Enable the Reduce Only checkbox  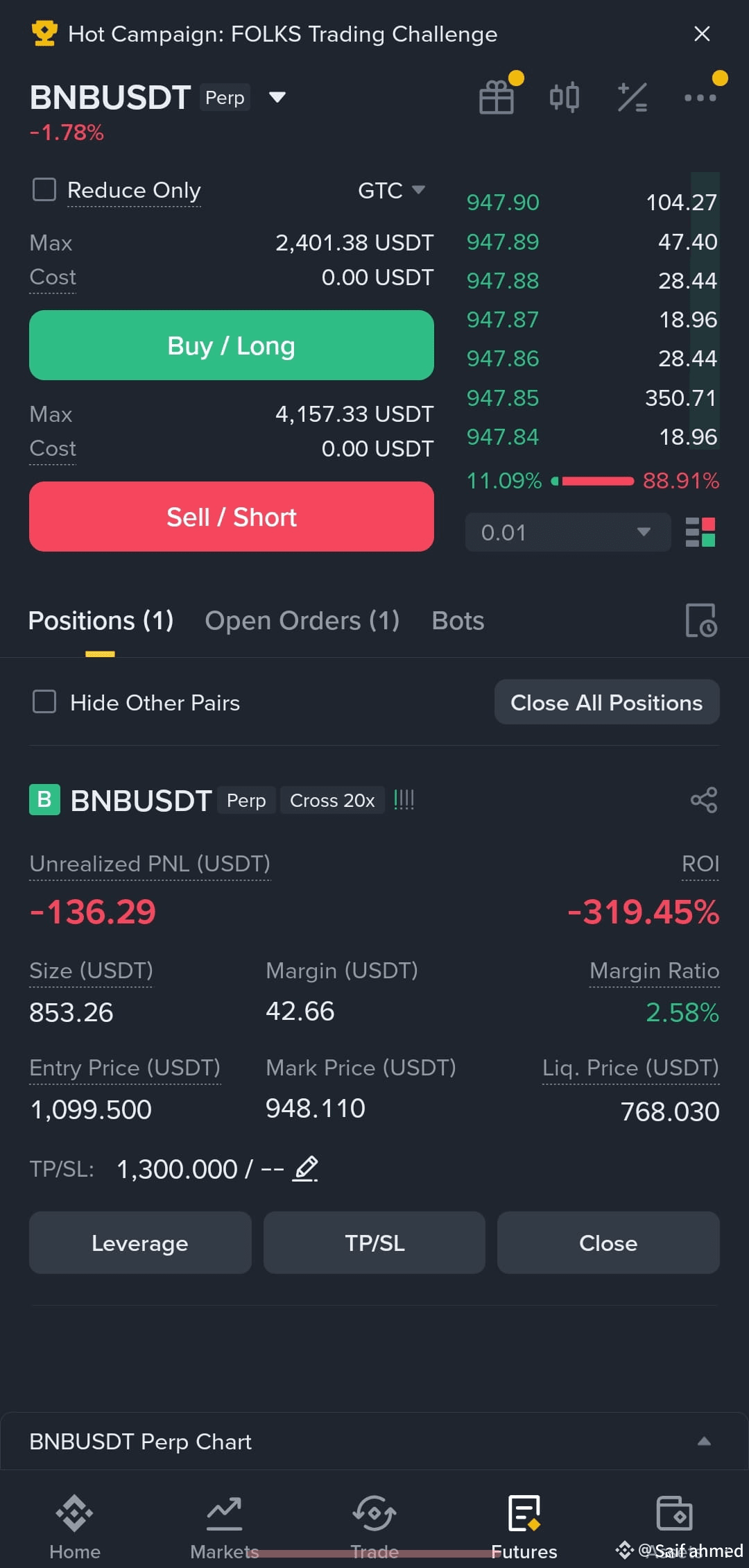pos(44,189)
